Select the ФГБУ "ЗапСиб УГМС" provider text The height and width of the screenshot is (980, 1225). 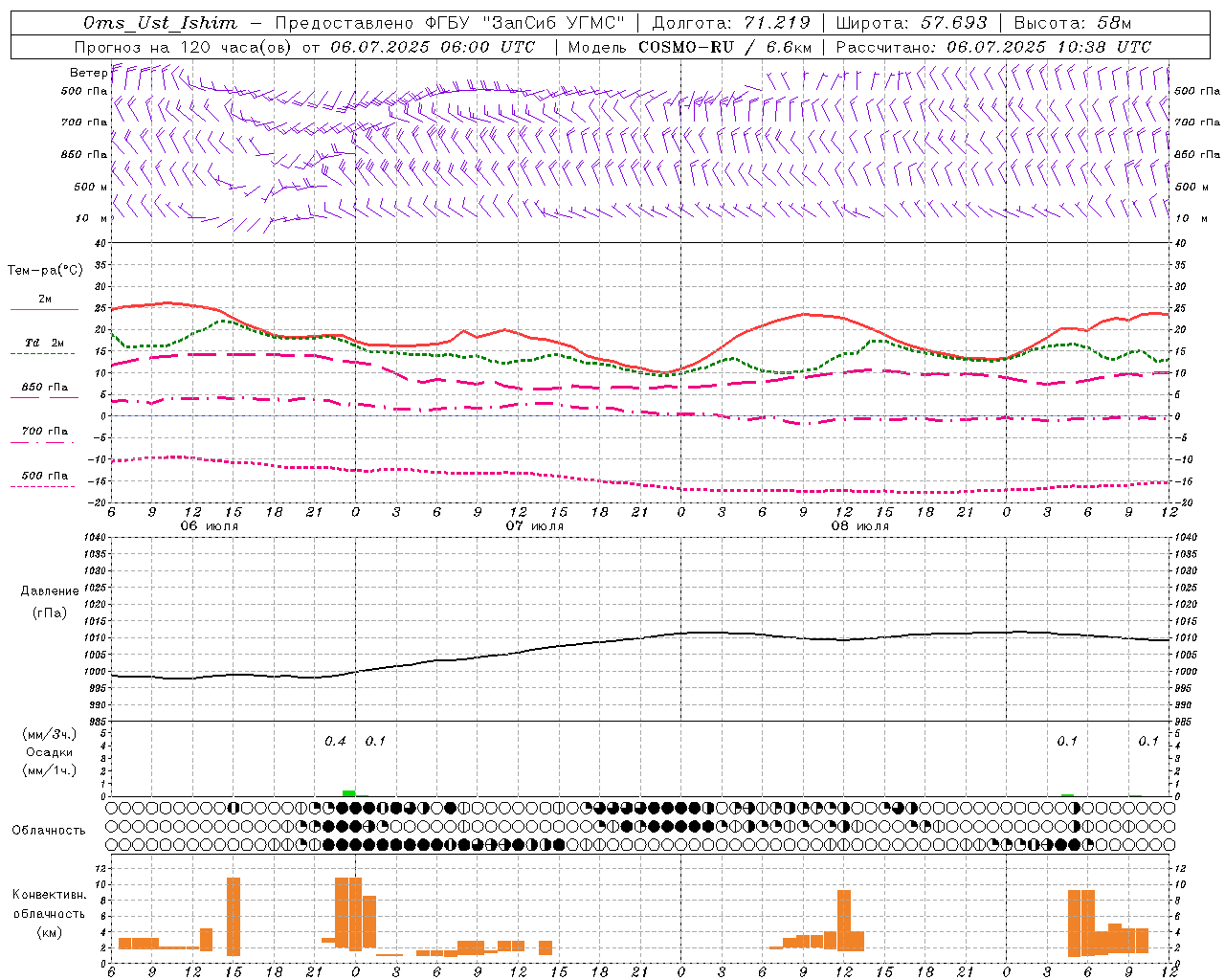coord(523,23)
